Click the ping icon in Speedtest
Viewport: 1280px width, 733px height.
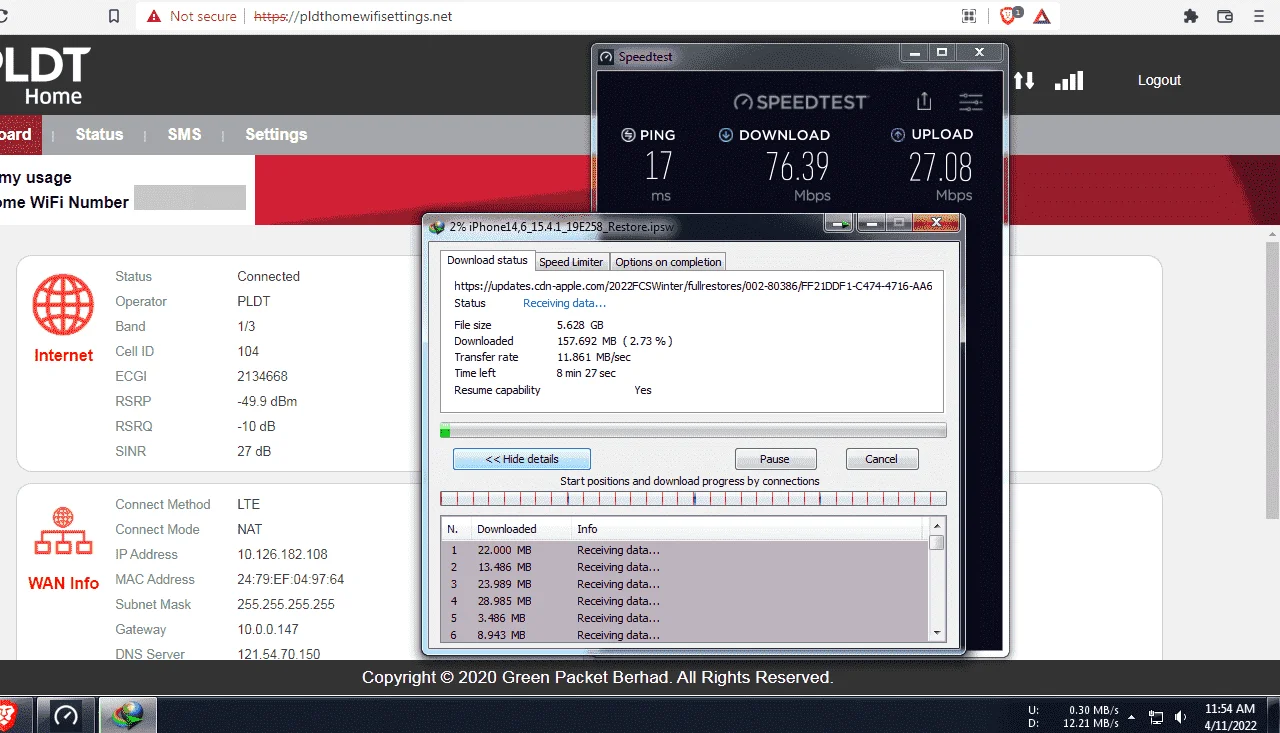tap(628, 135)
